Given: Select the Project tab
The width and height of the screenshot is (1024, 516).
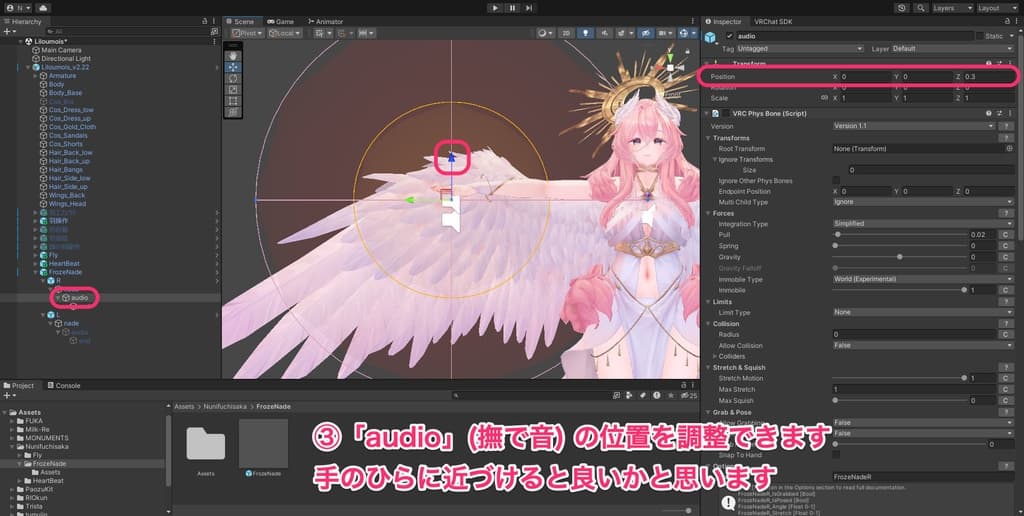Looking at the screenshot, I should point(19,385).
